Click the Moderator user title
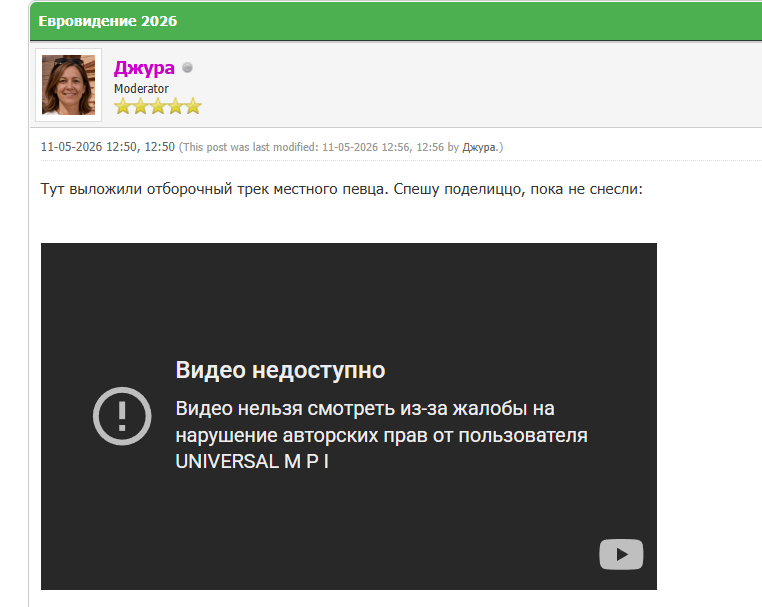The height and width of the screenshot is (607, 762). 141,89
